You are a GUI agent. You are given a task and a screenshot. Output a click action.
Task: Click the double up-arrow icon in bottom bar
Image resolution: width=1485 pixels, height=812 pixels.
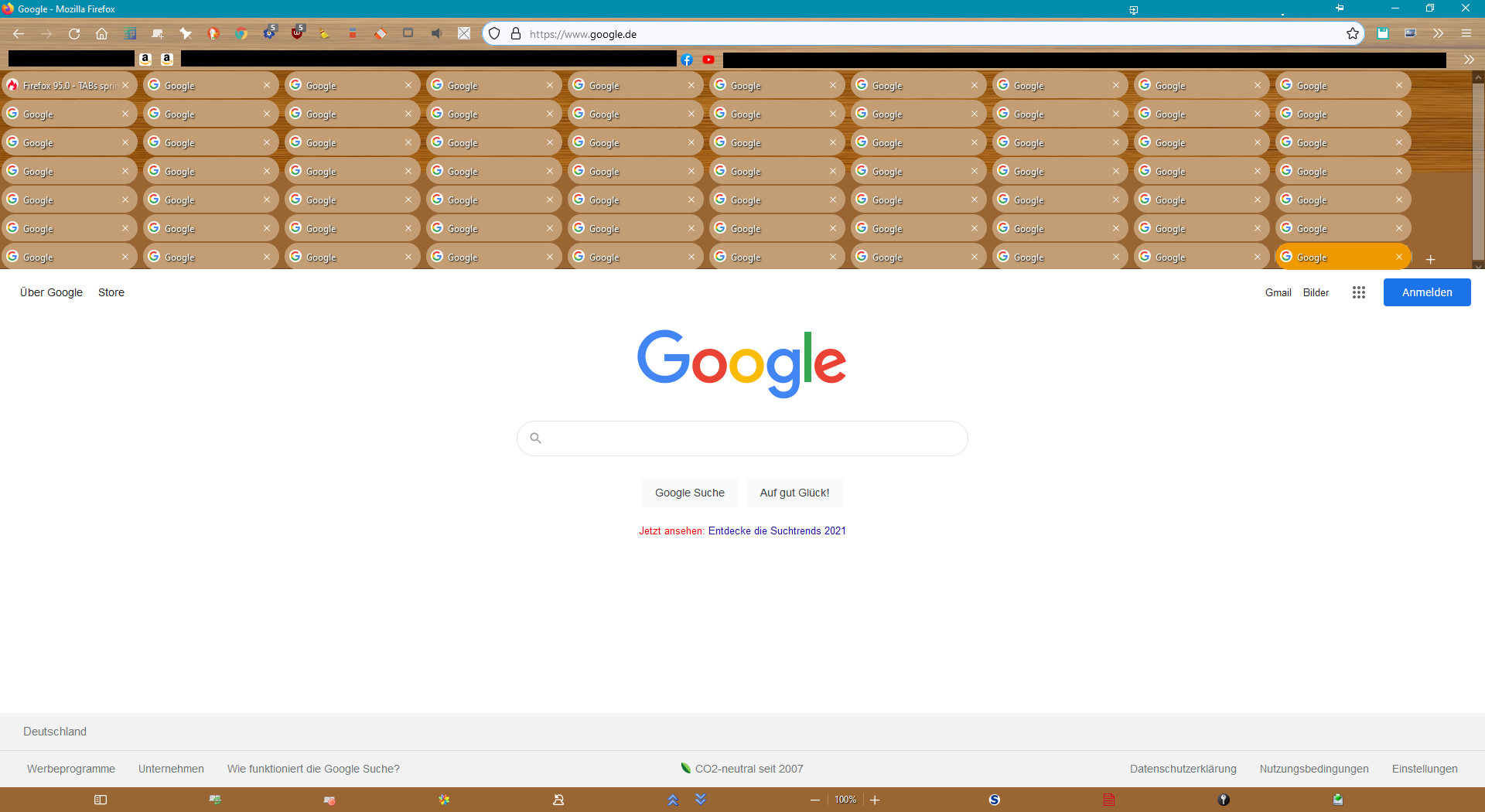pyautogui.click(x=673, y=800)
